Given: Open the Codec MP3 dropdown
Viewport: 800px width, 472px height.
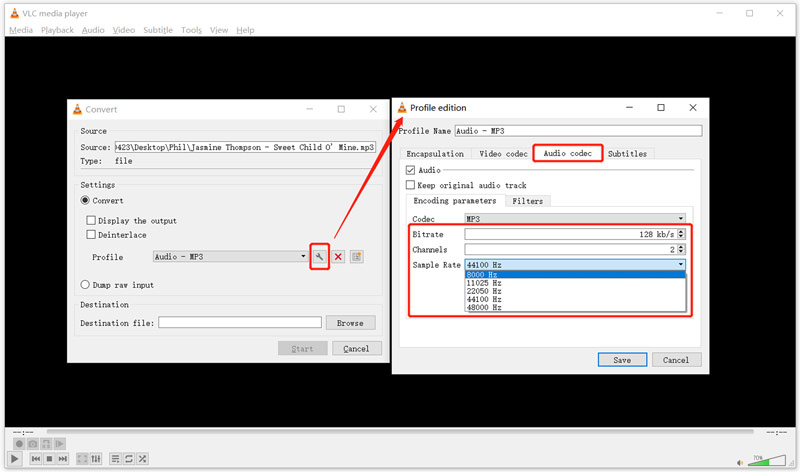Looking at the screenshot, I should click(x=575, y=218).
